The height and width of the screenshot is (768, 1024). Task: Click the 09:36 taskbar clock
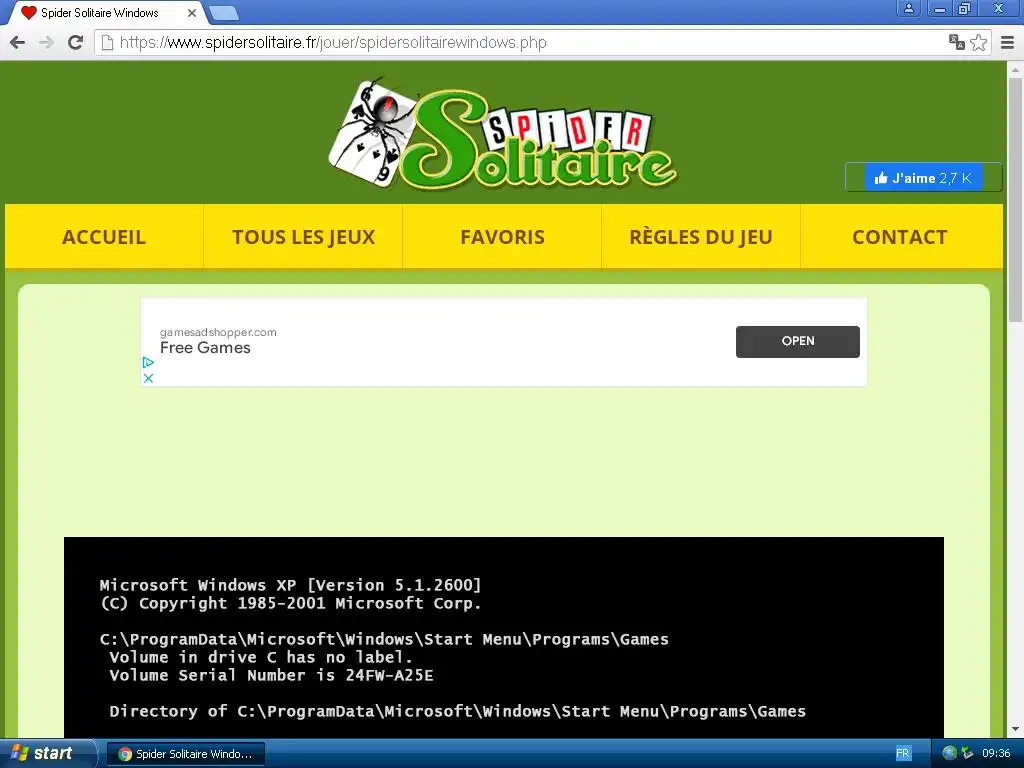pyautogui.click(x=996, y=754)
